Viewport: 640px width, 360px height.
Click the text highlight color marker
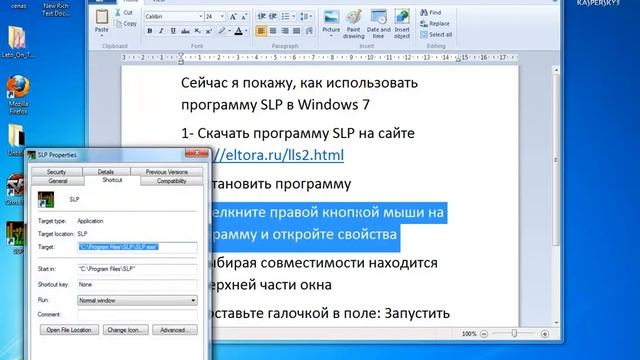[222, 31]
